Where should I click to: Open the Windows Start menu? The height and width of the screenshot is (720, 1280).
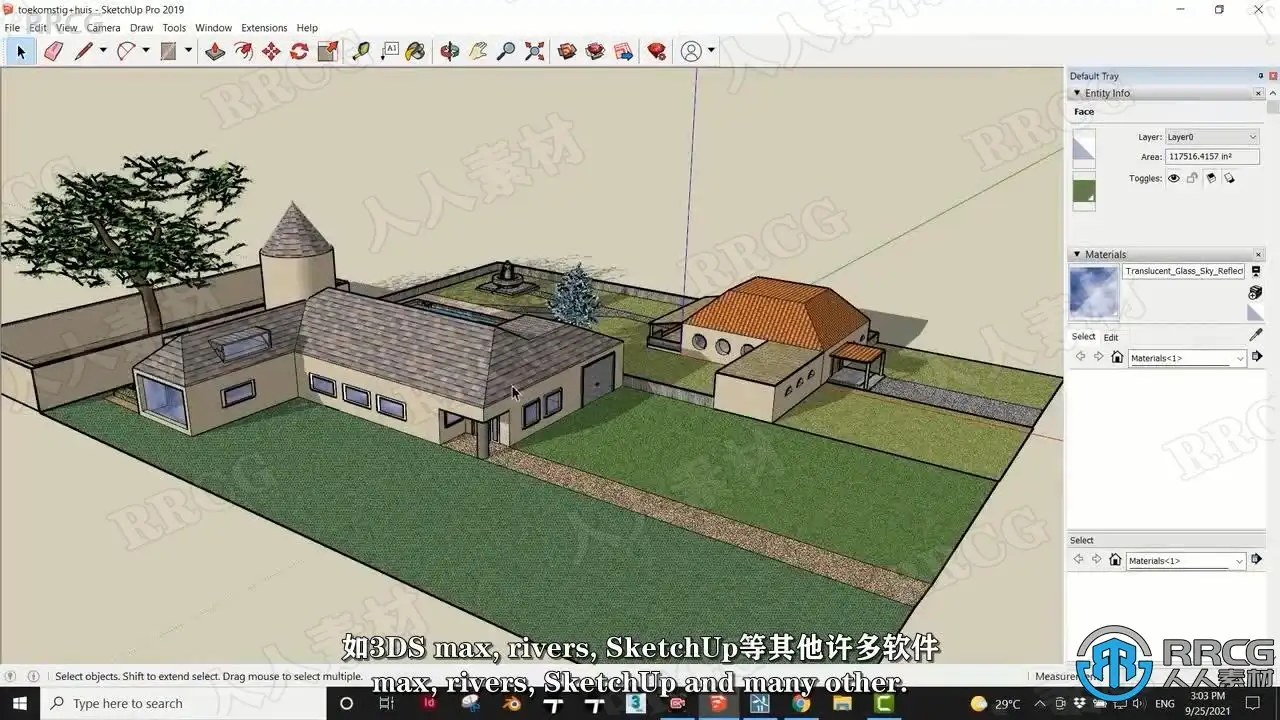(x=20, y=704)
